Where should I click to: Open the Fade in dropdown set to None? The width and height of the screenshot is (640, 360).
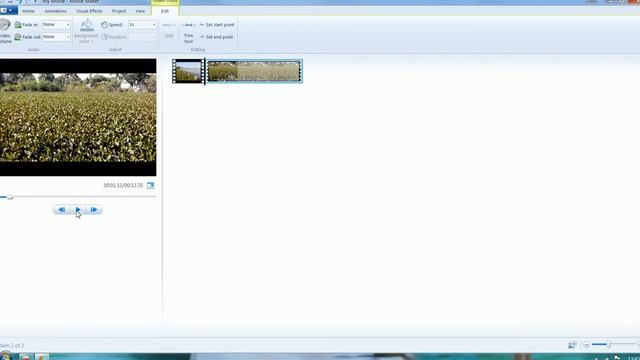coord(56,24)
